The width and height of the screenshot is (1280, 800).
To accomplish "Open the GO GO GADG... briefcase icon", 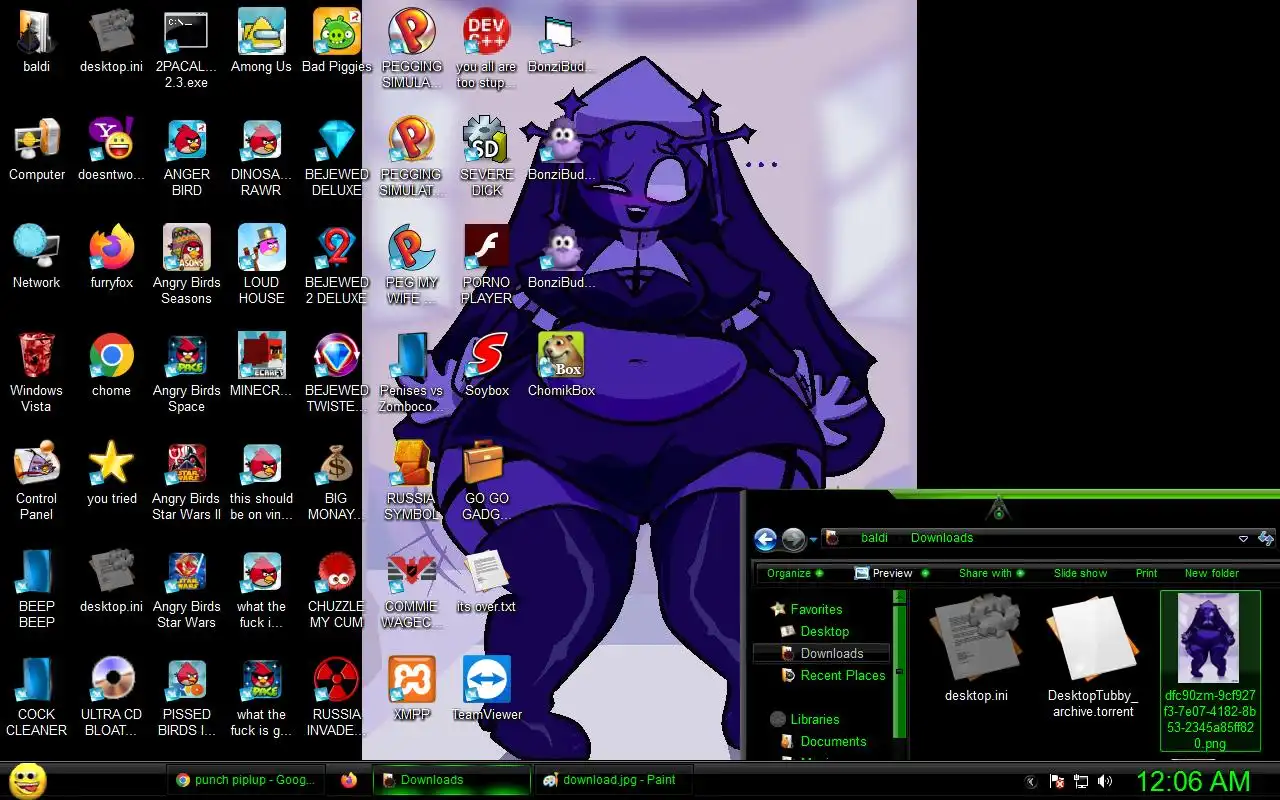I will (487, 481).
